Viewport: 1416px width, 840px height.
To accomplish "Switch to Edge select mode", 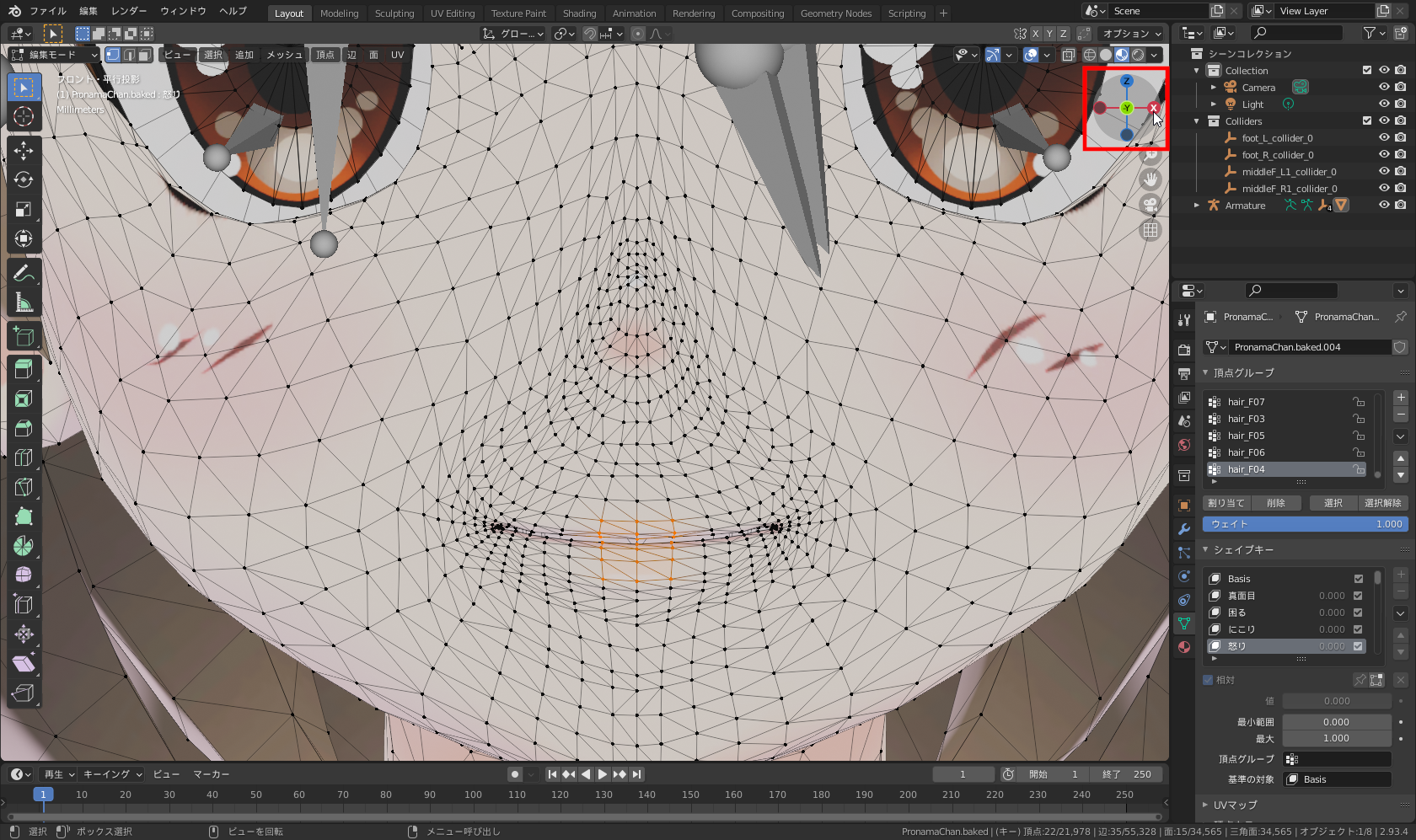I will click(x=130, y=54).
